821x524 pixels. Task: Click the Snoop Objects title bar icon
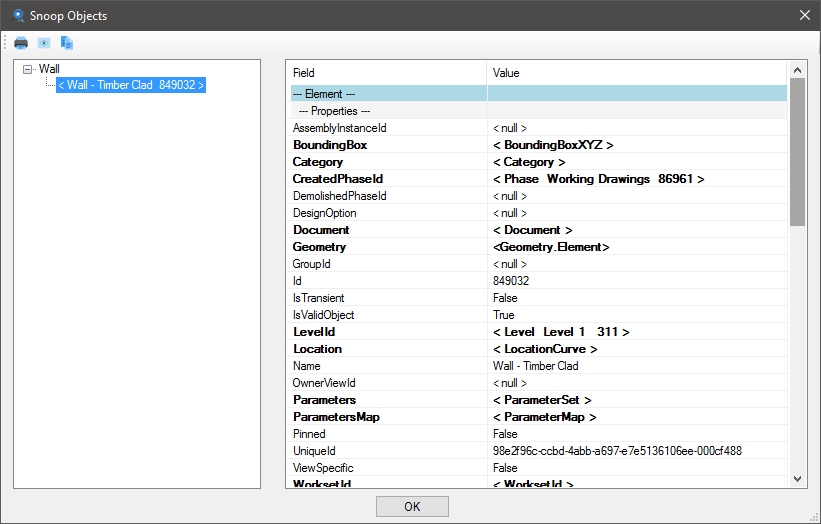coord(18,16)
